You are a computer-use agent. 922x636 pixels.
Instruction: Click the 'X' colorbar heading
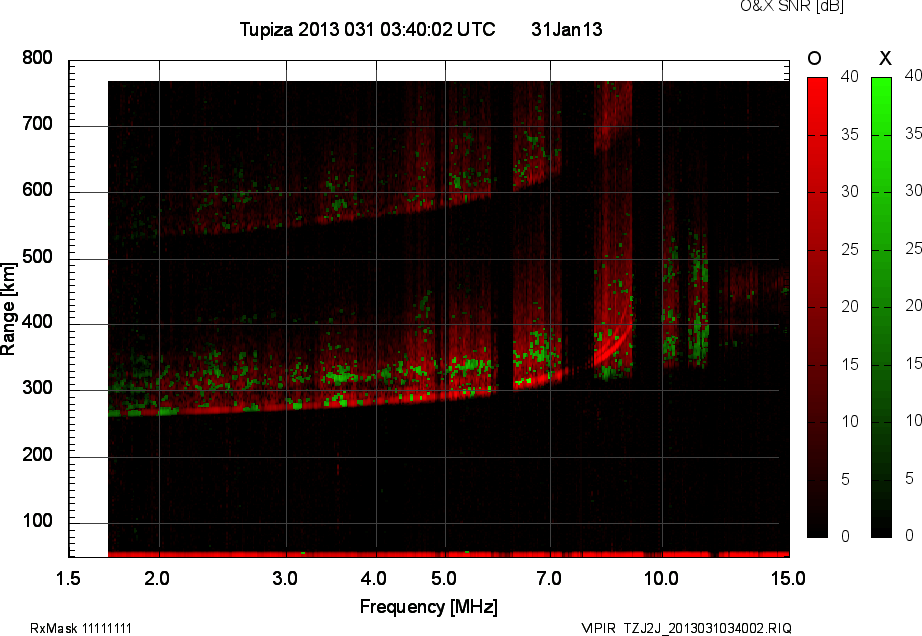tap(885, 58)
